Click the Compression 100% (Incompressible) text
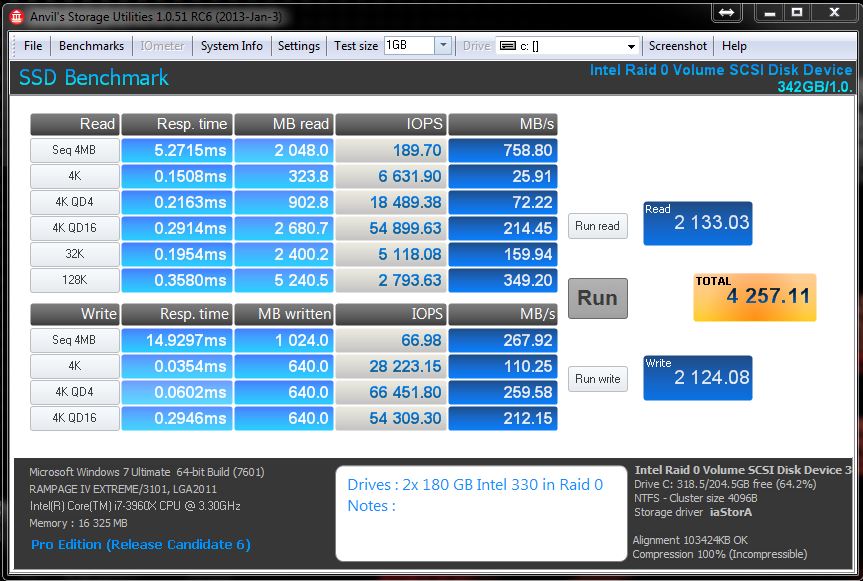 click(720, 554)
